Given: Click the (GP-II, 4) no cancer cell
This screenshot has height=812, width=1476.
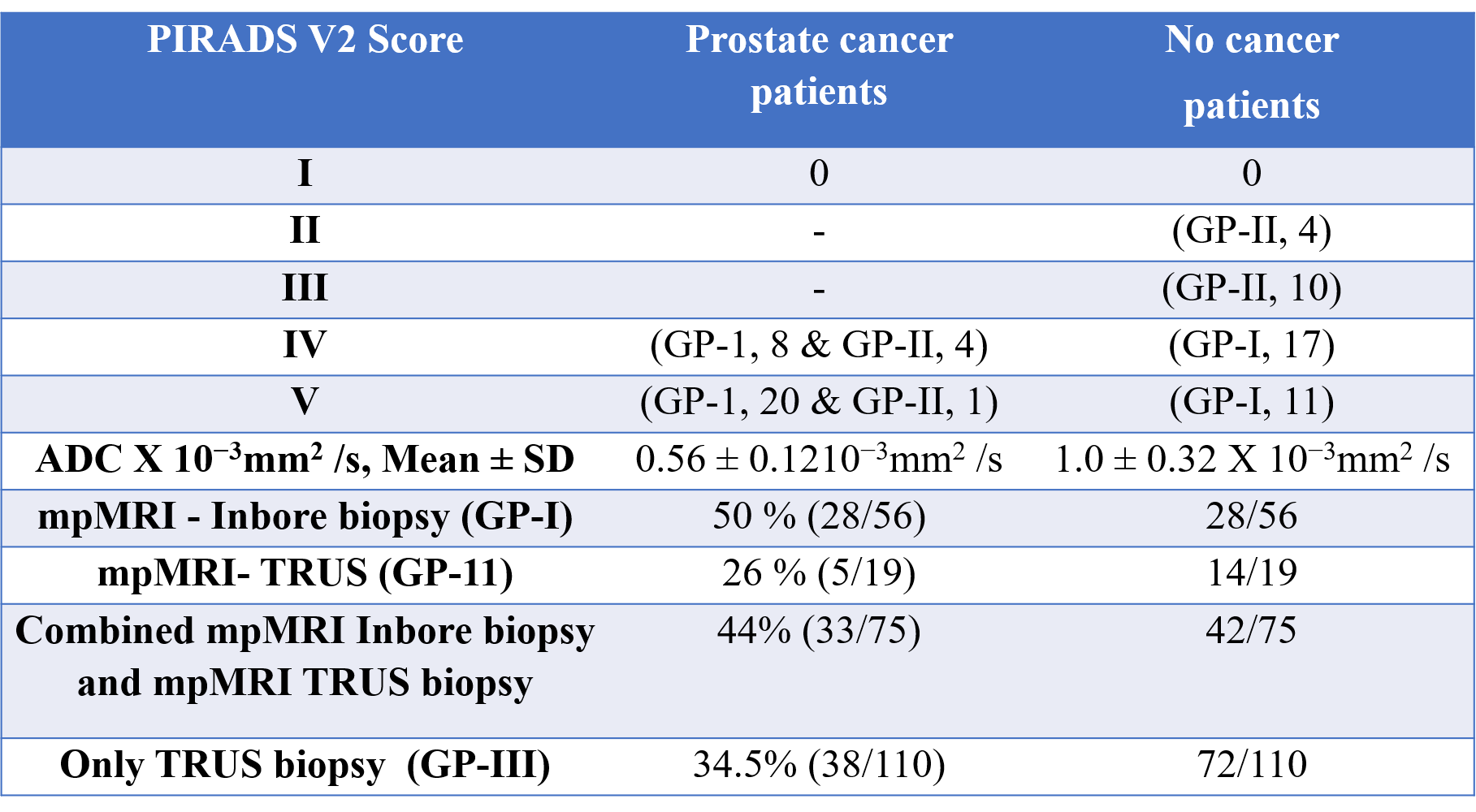Looking at the screenshot, I should [x=1251, y=231].
